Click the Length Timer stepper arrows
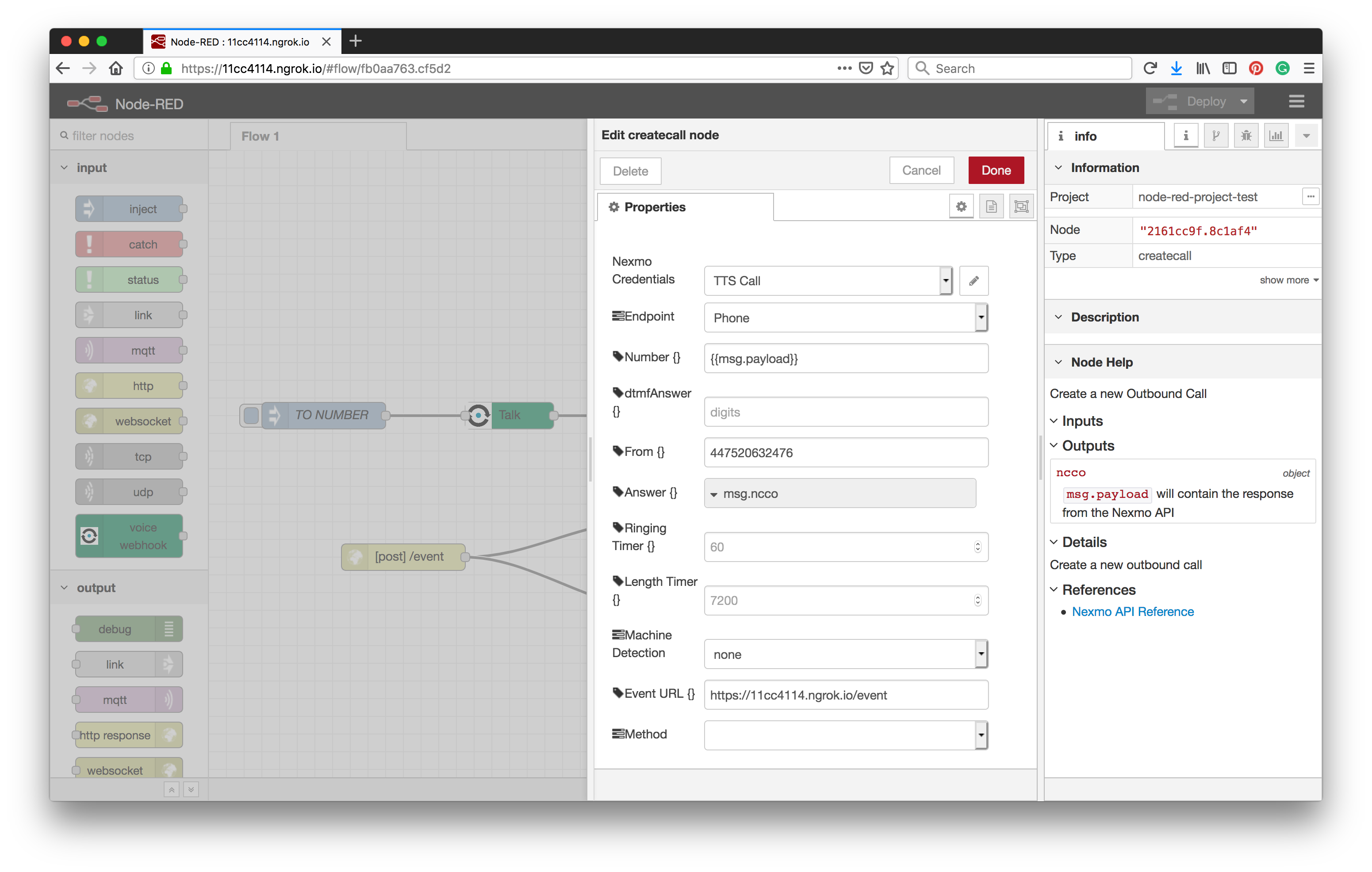Image resolution: width=1372 pixels, height=872 pixels. [x=978, y=600]
